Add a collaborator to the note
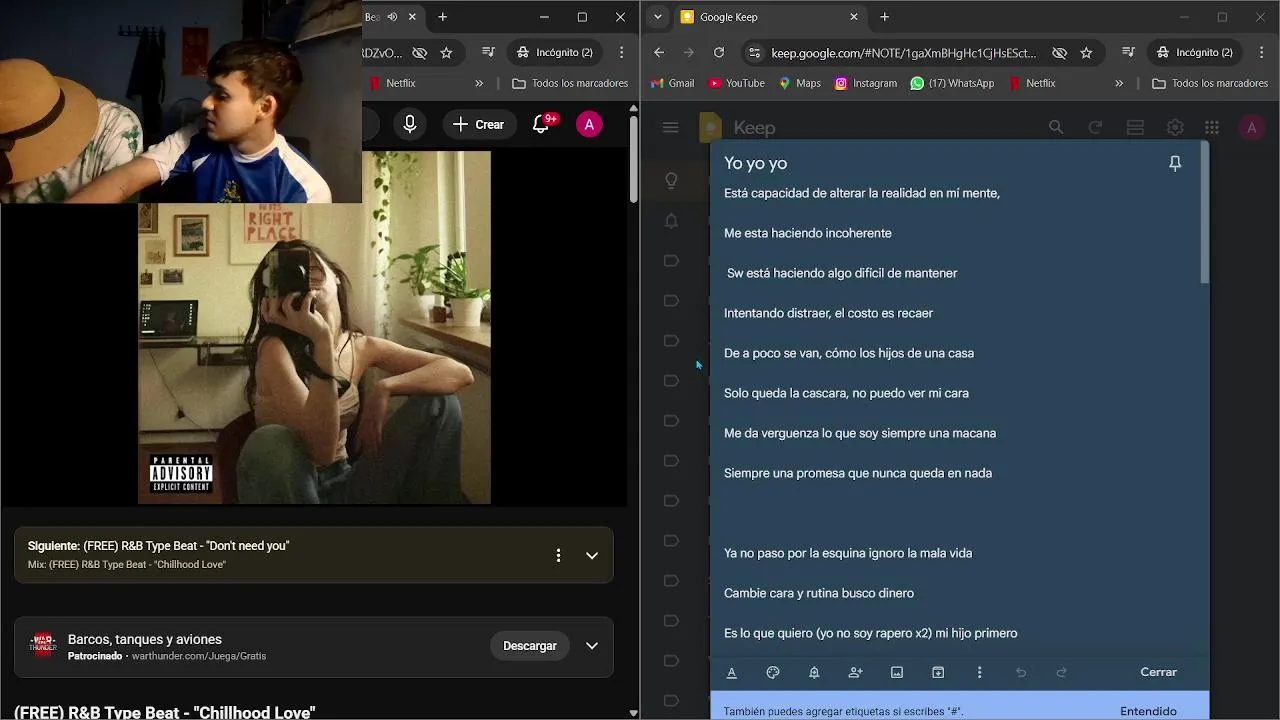The height and width of the screenshot is (720, 1280). (855, 673)
